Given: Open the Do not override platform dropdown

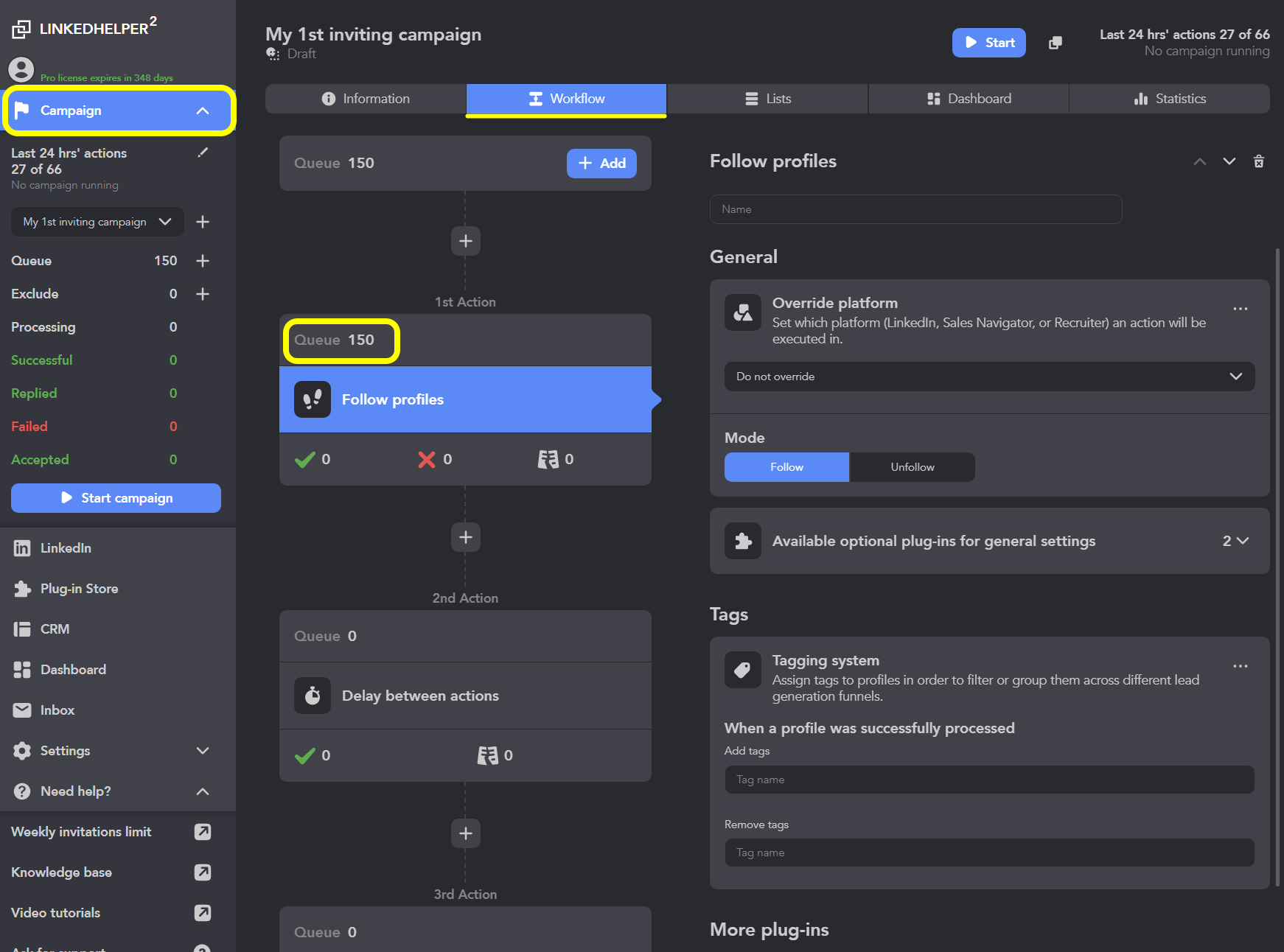Looking at the screenshot, I should point(989,377).
